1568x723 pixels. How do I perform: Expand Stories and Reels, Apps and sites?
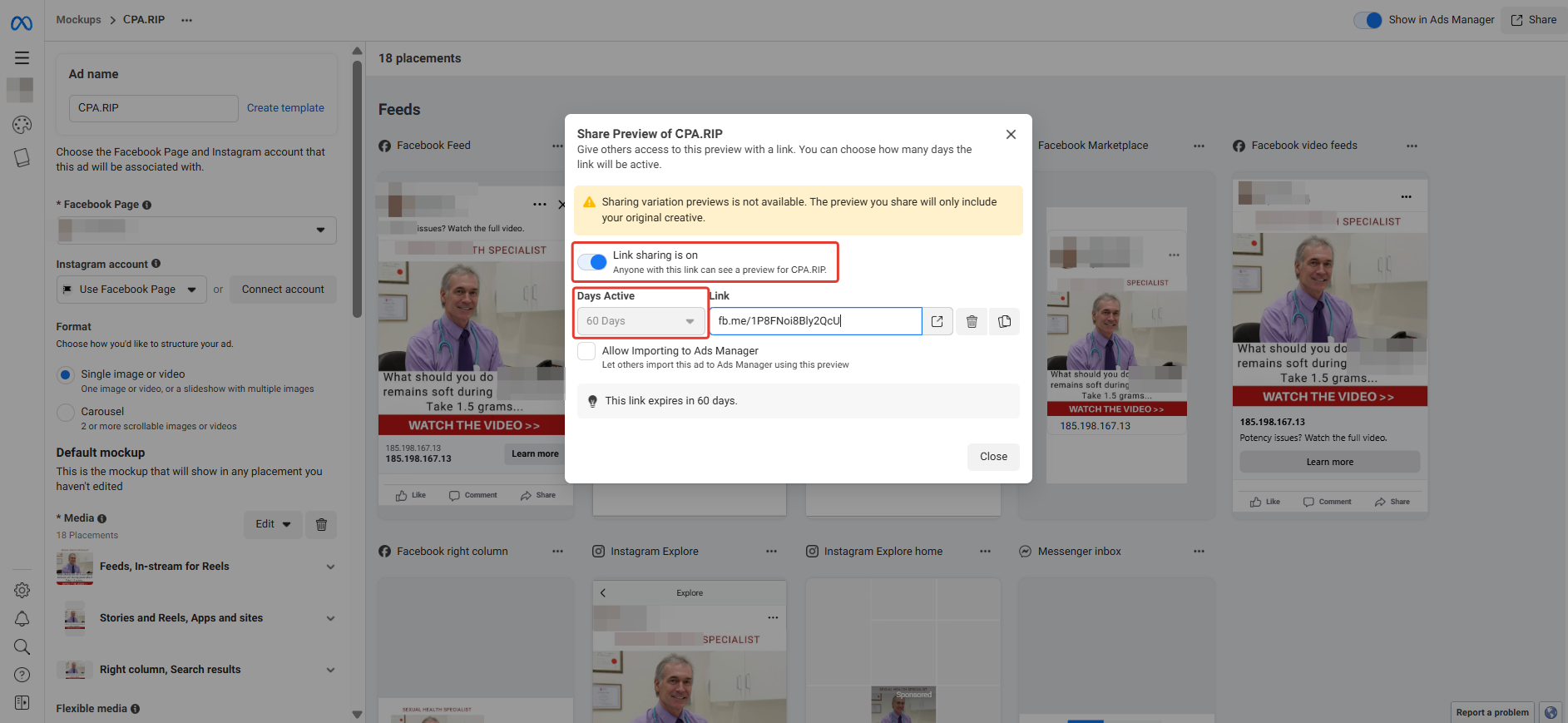click(x=330, y=618)
